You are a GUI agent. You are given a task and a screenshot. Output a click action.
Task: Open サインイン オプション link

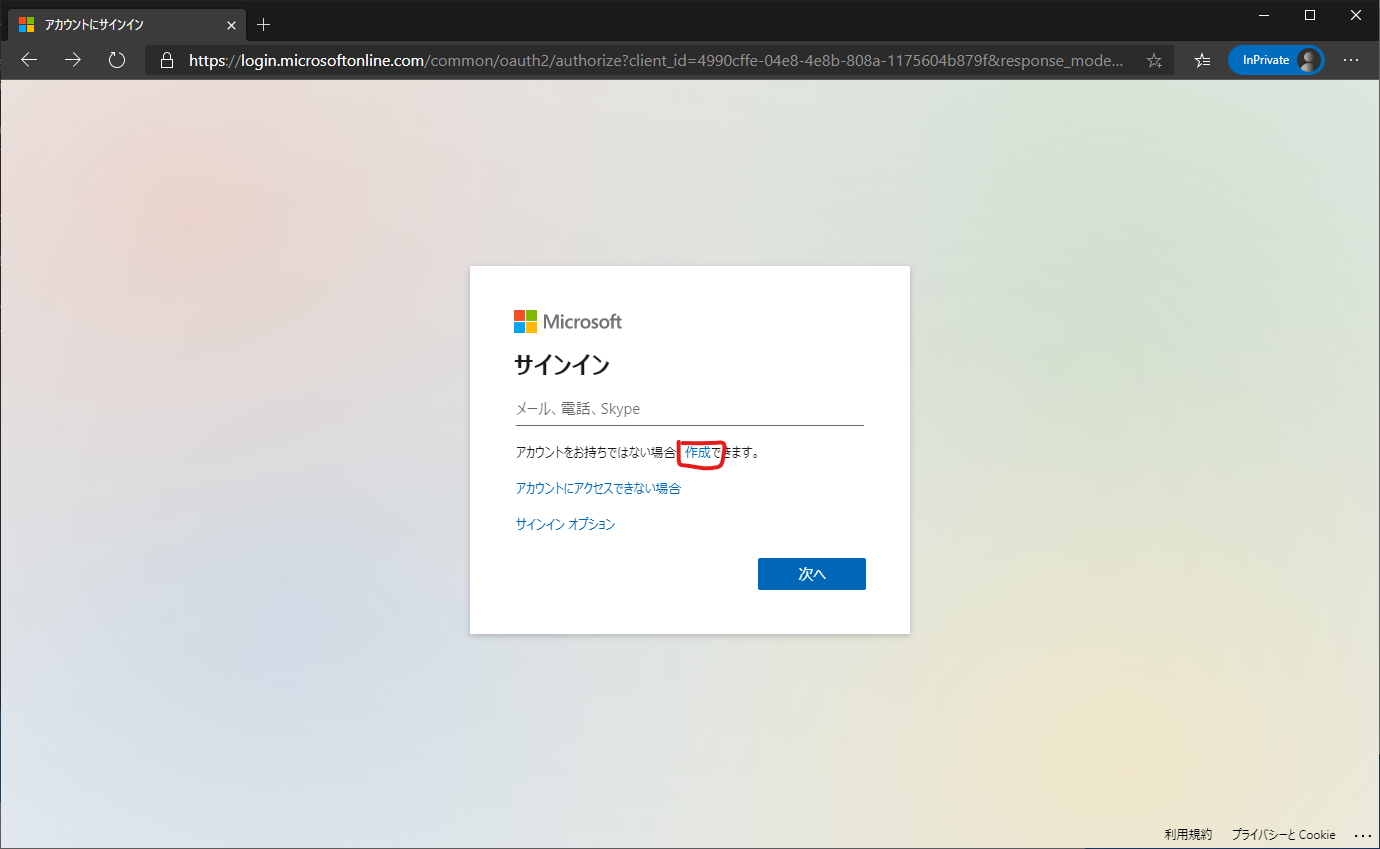point(565,524)
